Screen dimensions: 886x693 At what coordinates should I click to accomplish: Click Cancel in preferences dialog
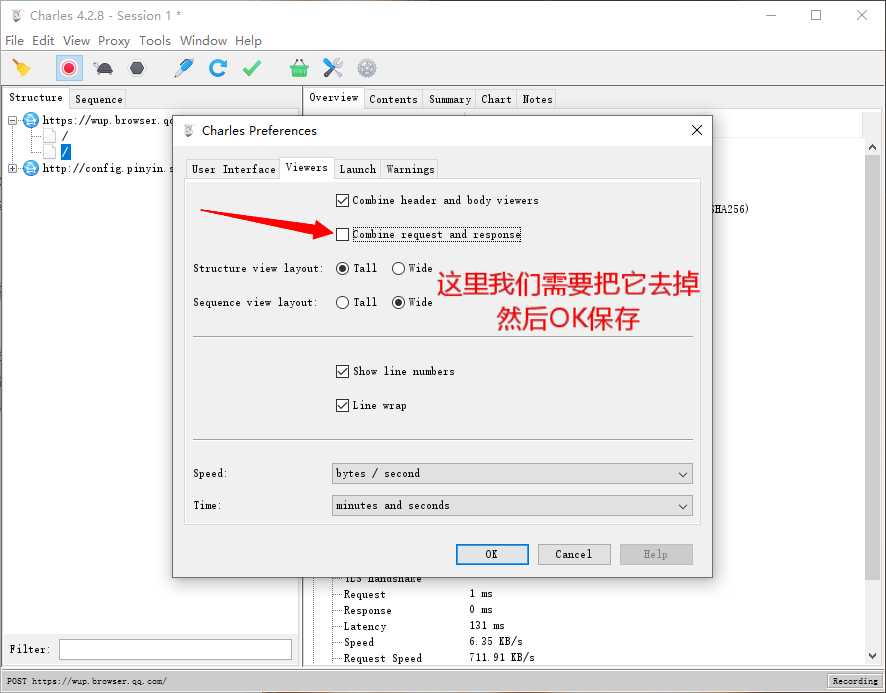(x=574, y=555)
